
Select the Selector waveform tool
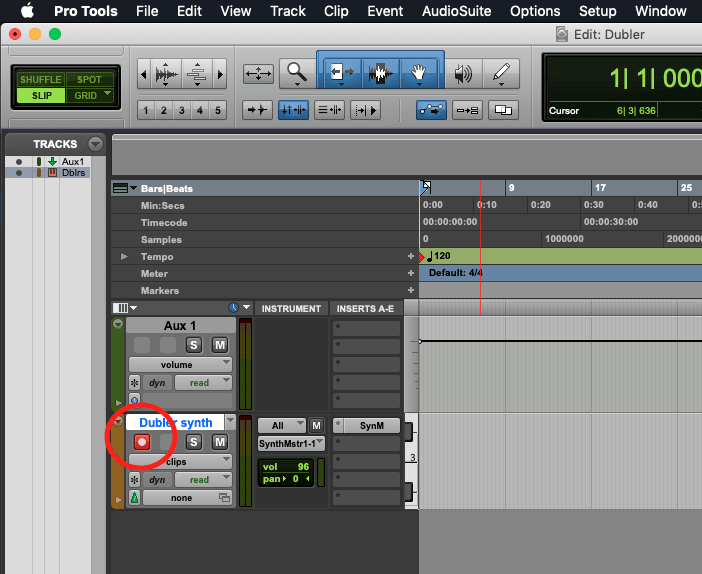point(380,73)
